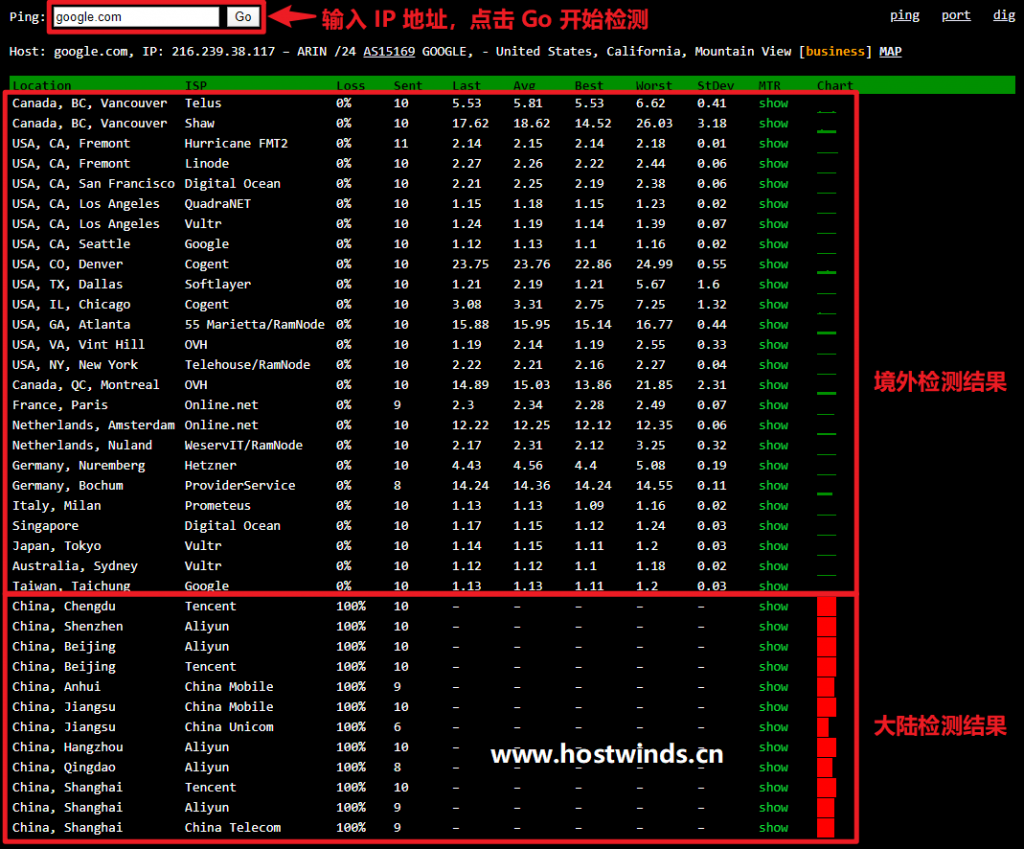Click the Ping address input field
1024x849 pixels.
[x=136, y=17]
